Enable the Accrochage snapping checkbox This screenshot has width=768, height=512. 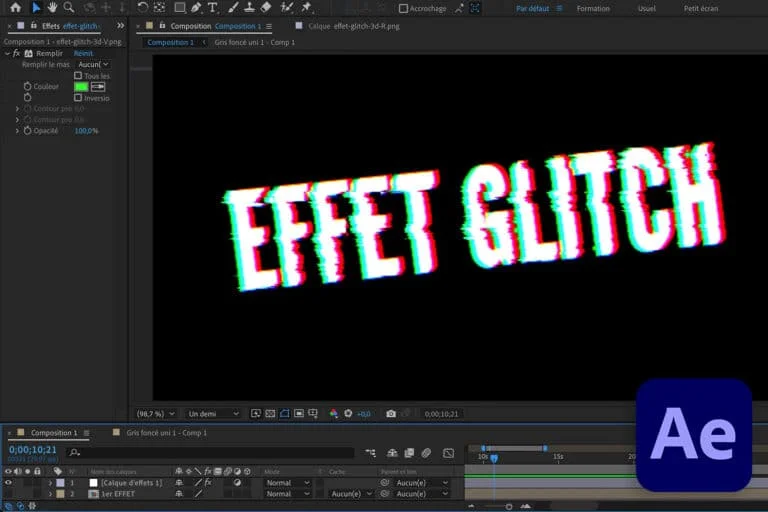403,8
